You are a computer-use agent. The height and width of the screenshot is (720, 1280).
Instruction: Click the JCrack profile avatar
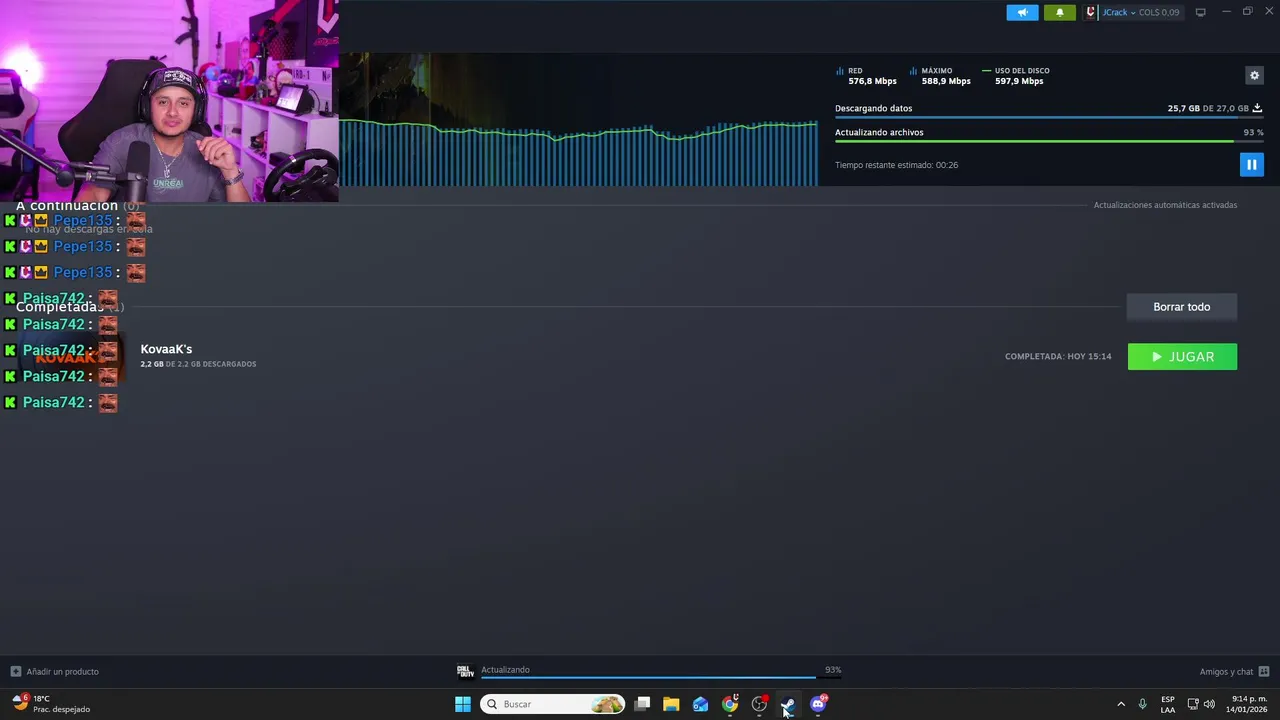(1092, 12)
